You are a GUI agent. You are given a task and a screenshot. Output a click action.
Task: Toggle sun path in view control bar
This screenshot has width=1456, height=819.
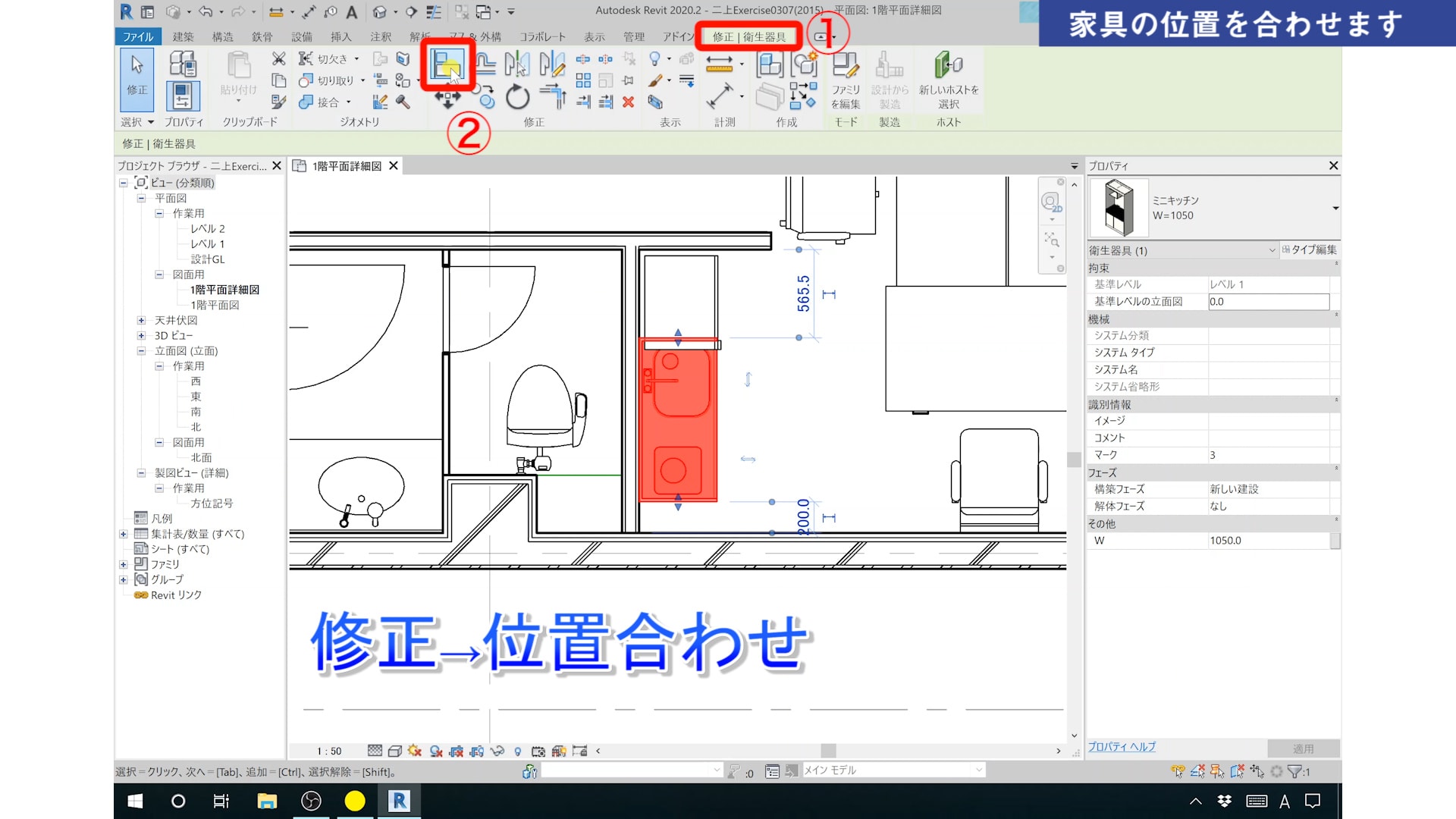414,751
